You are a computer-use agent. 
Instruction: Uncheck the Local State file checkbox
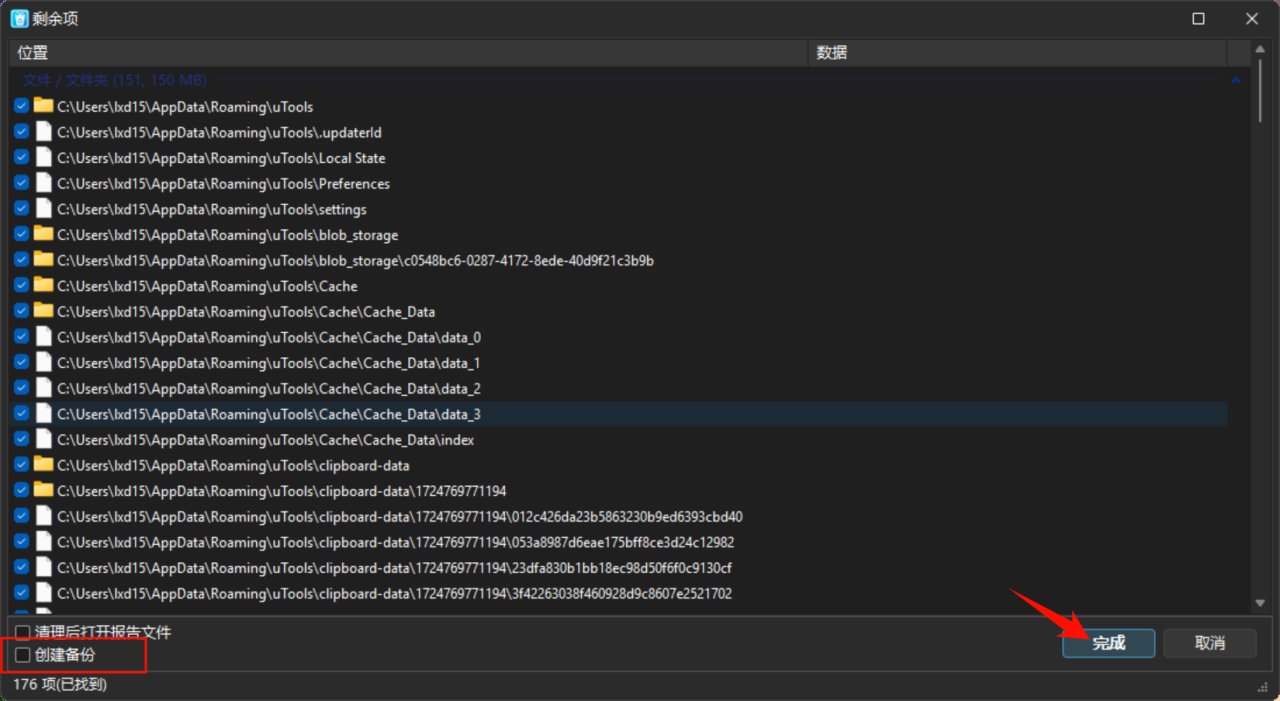[x=21, y=158]
